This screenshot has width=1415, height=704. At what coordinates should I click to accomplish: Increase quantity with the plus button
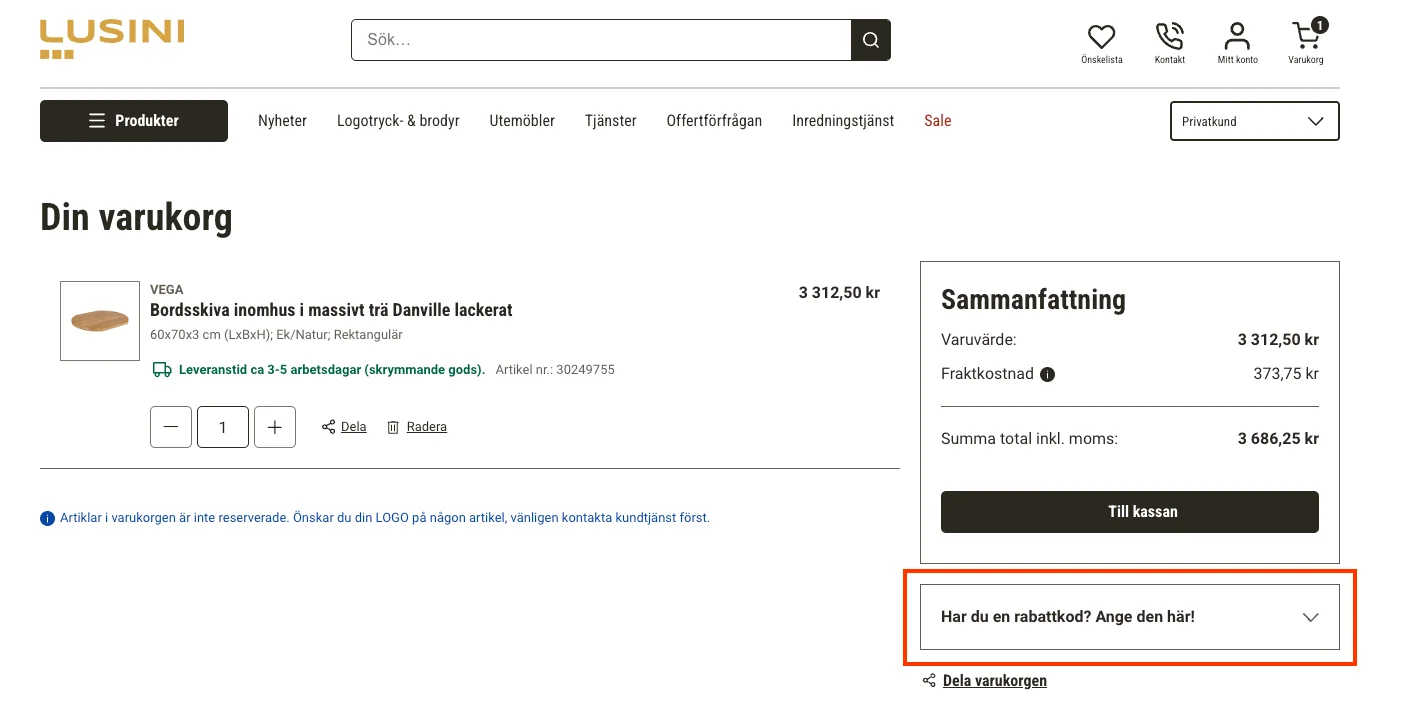pyautogui.click(x=275, y=427)
